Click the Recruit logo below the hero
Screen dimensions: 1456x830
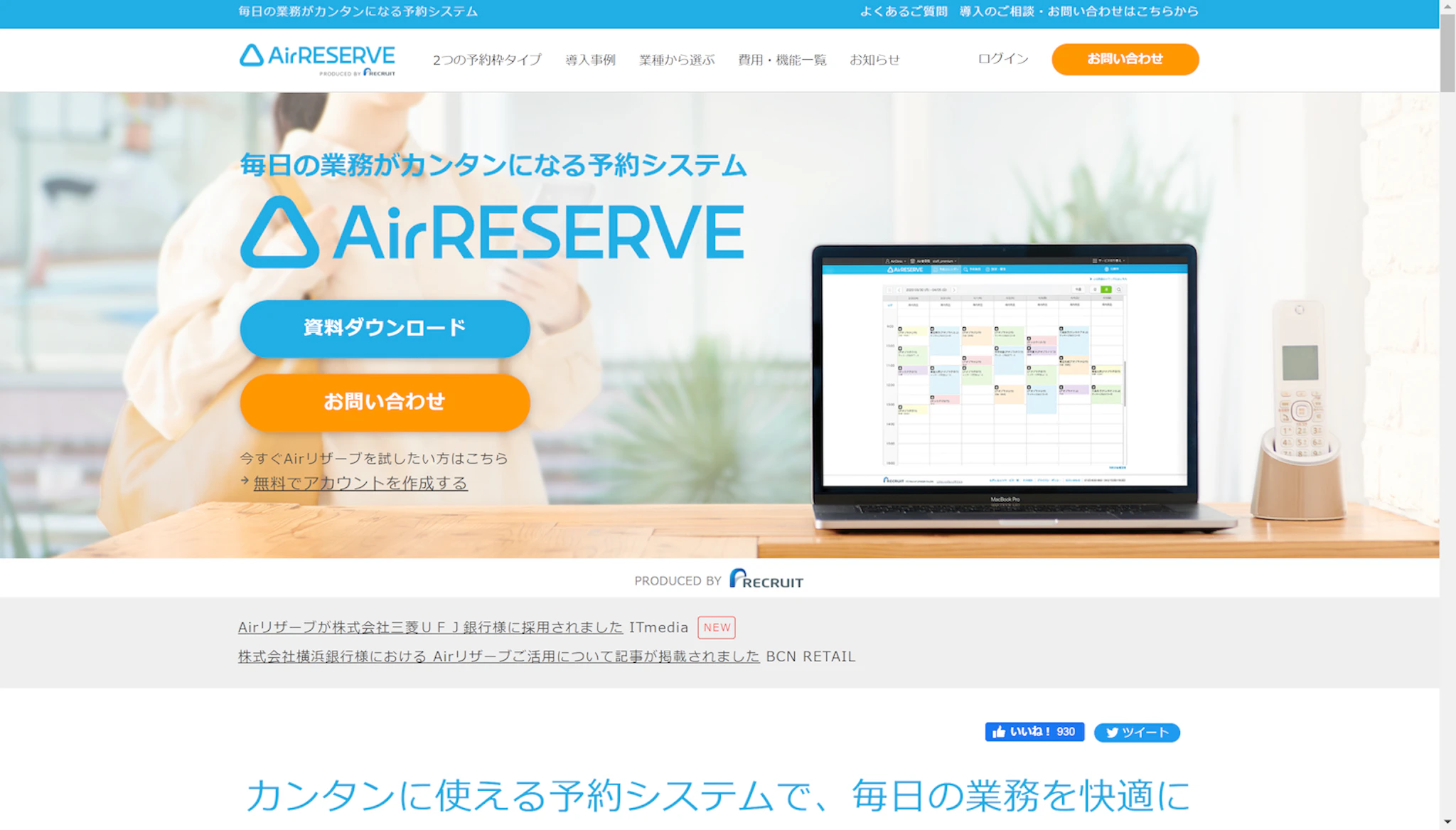pyautogui.click(x=766, y=580)
